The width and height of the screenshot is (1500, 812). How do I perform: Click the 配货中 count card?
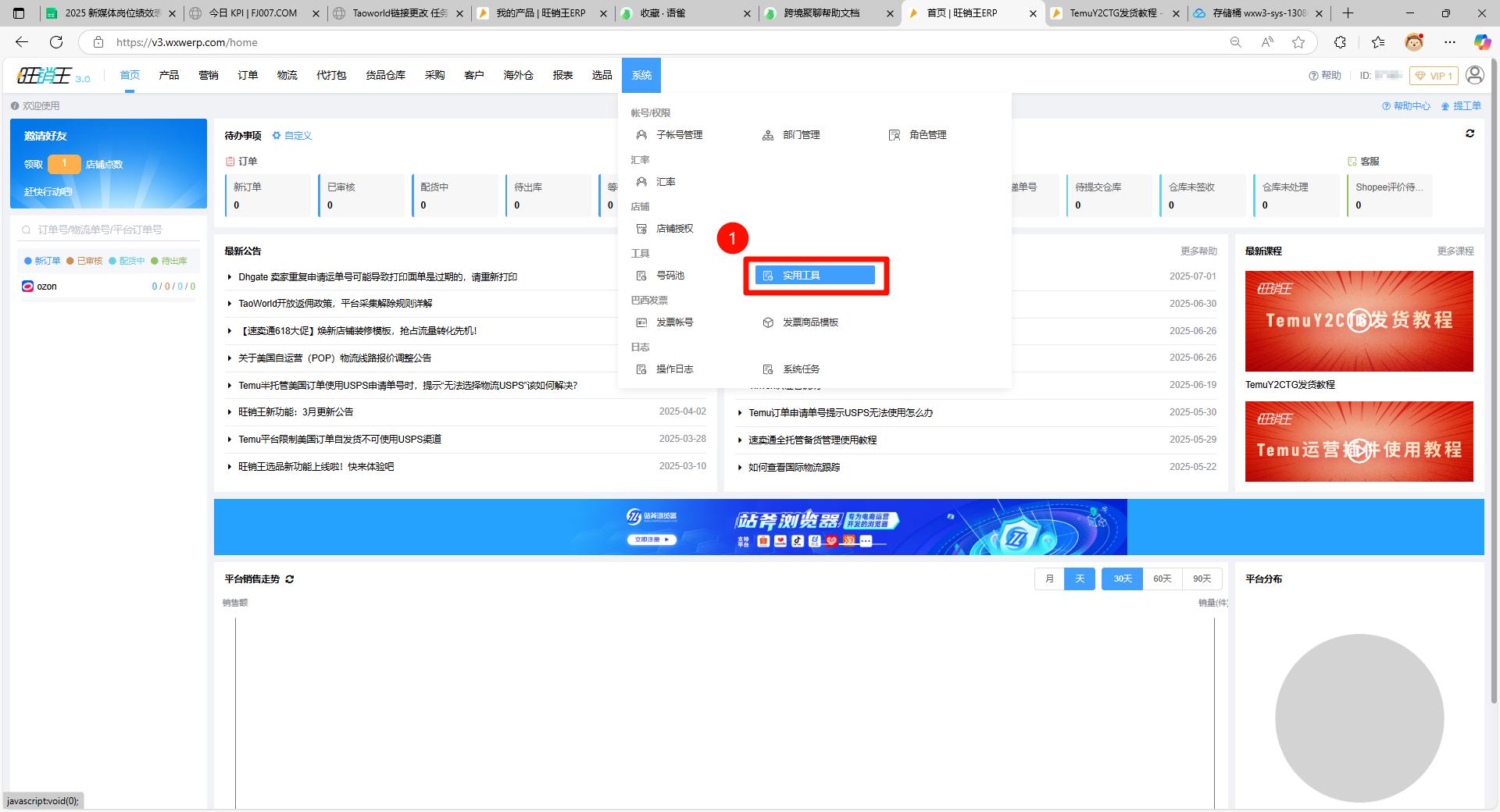tap(455, 195)
